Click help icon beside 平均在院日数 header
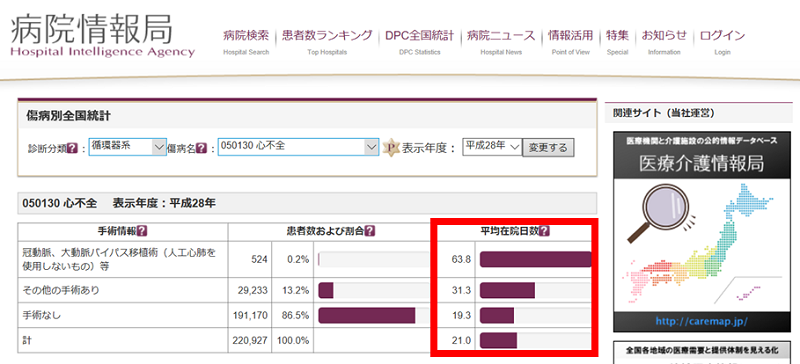800x364 pixels. [544, 231]
